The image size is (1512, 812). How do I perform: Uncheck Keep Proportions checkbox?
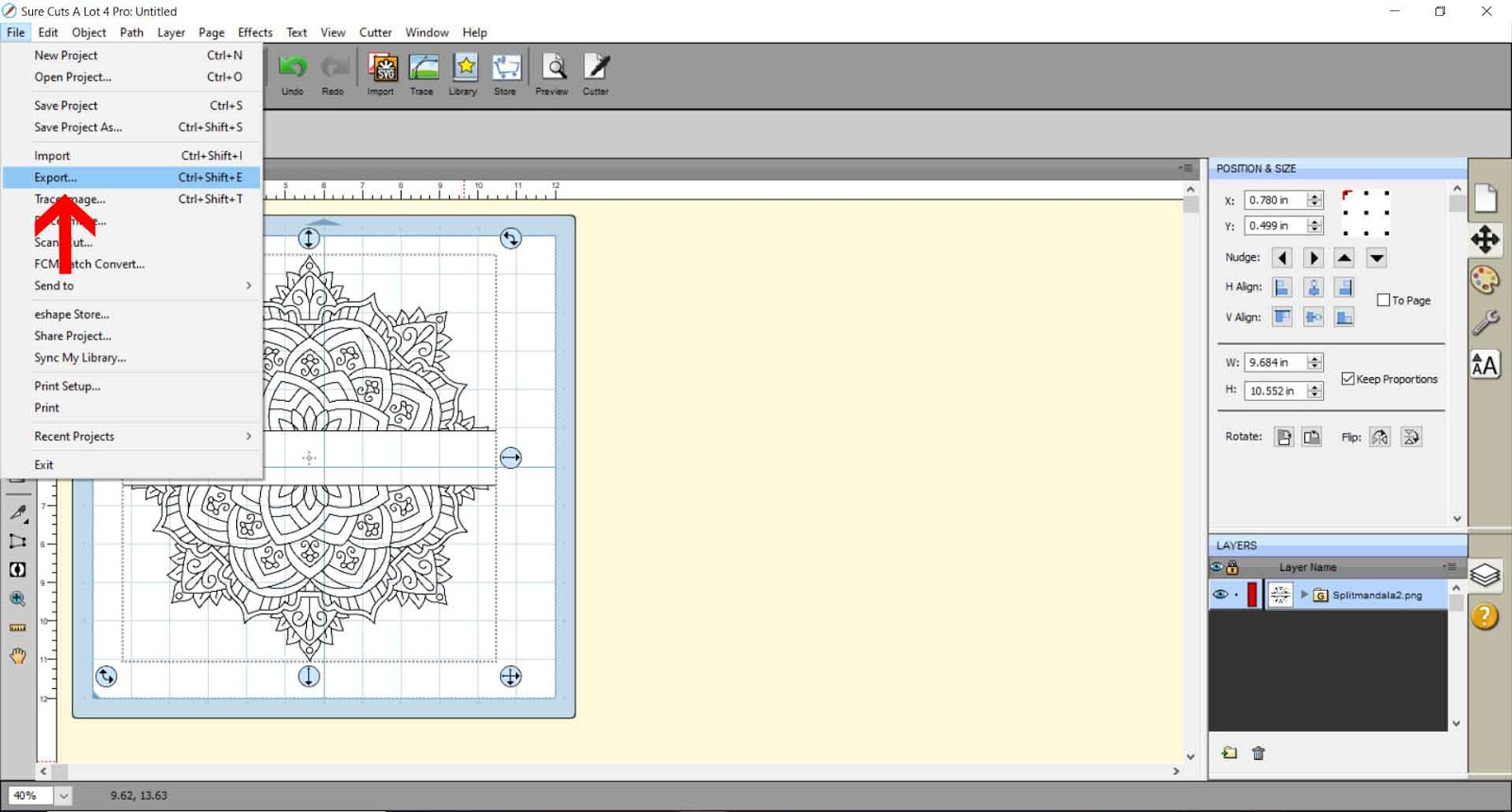[1349, 379]
